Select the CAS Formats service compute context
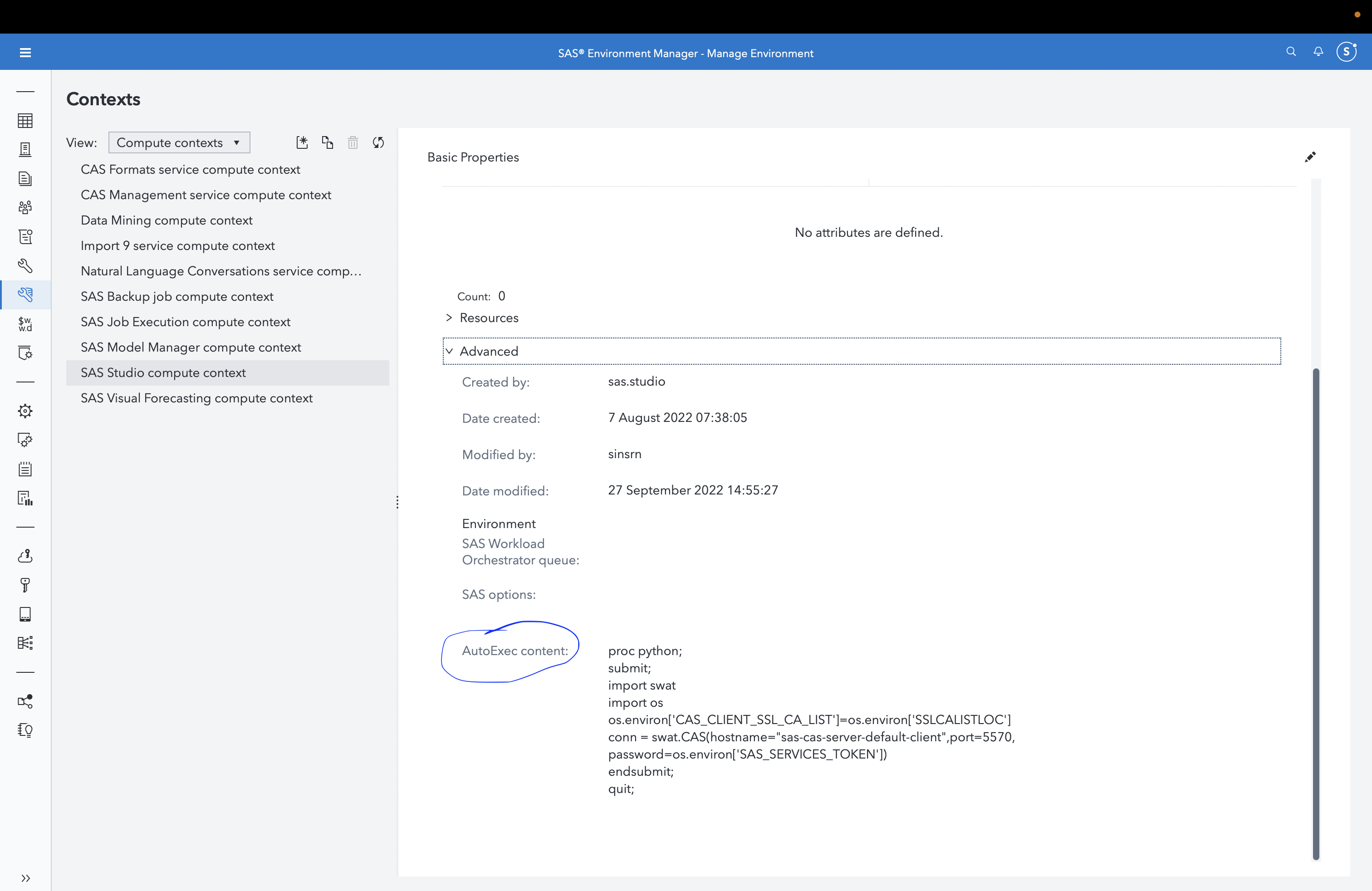The image size is (1372, 891). click(190, 169)
